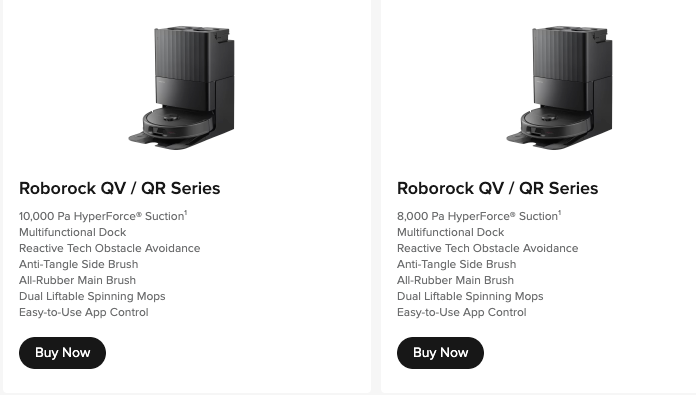The image size is (696, 395).
Task: Open the vacuum image above 10,000 Pa suction
Action: 182,88
